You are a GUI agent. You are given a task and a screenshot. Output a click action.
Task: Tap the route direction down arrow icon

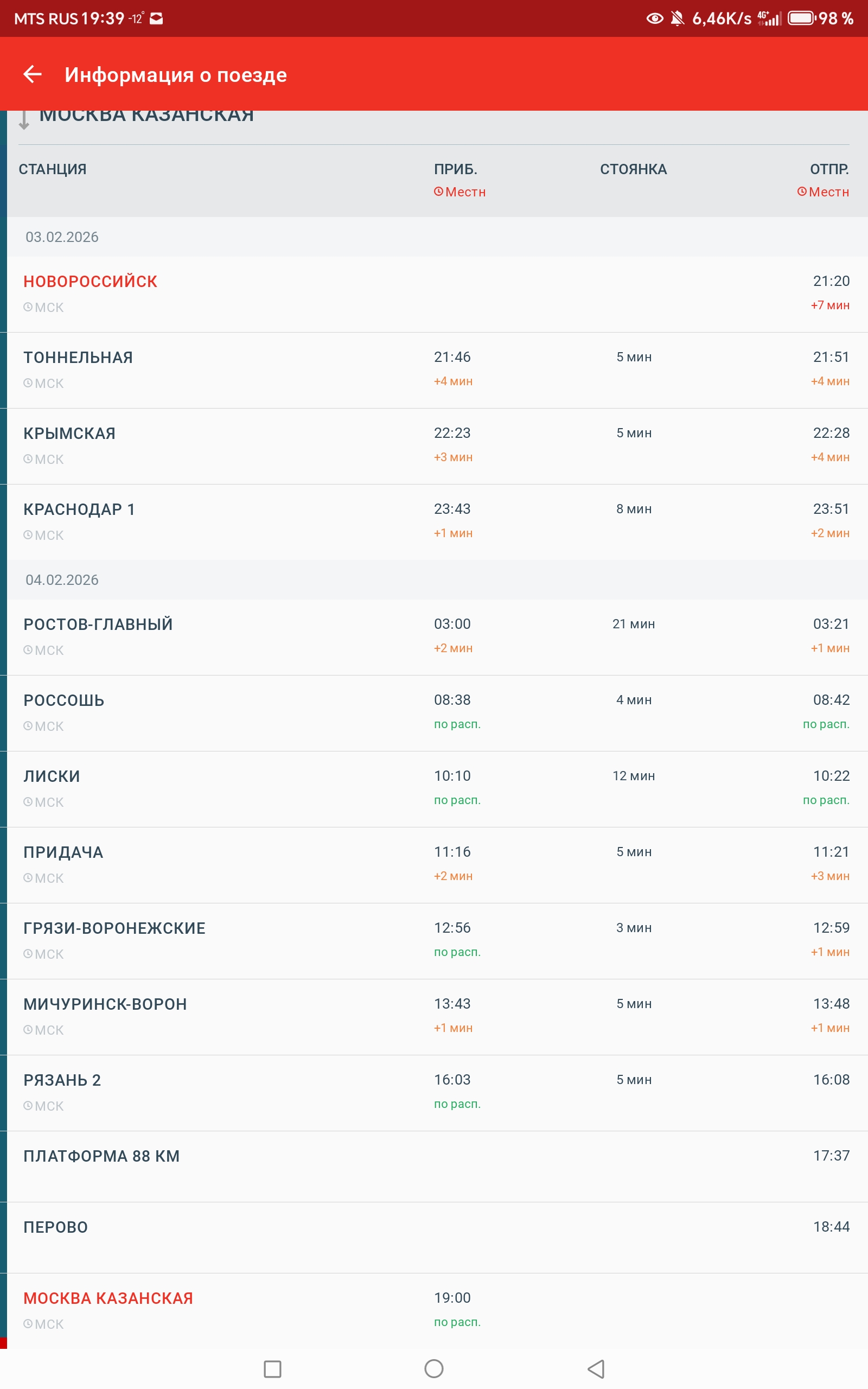(x=23, y=119)
